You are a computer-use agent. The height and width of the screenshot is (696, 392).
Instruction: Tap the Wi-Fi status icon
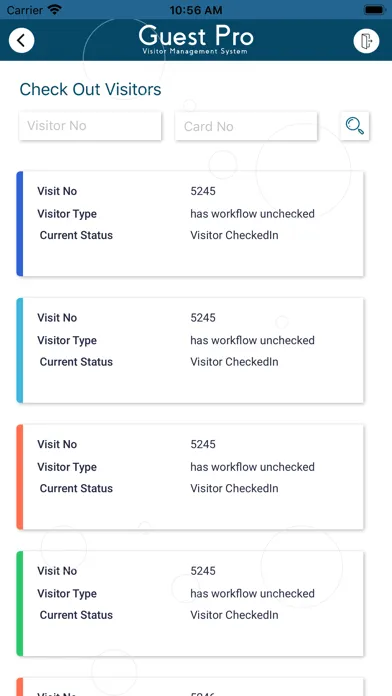[55, 10]
